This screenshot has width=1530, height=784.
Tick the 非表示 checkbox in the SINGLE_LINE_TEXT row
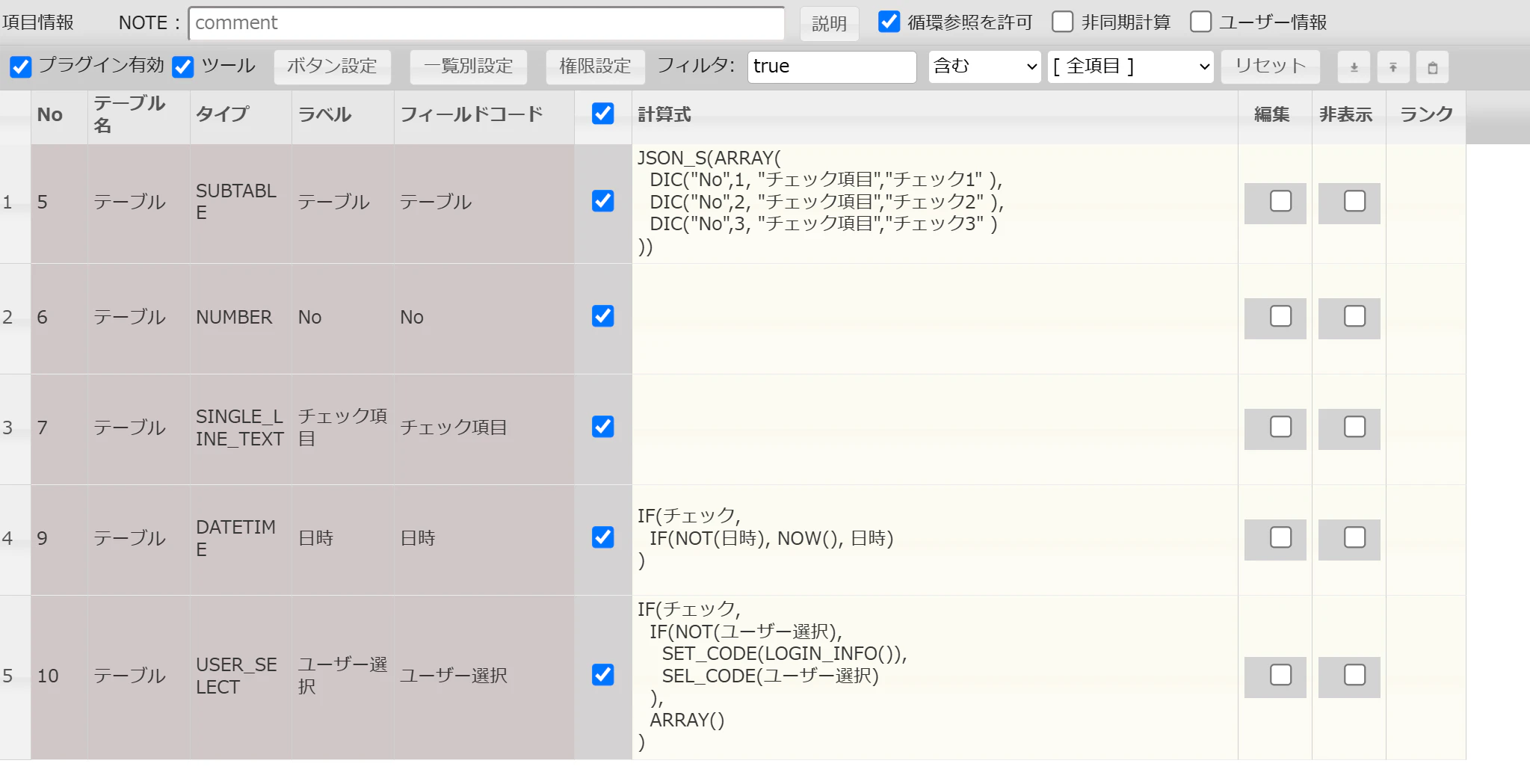(x=1354, y=427)
